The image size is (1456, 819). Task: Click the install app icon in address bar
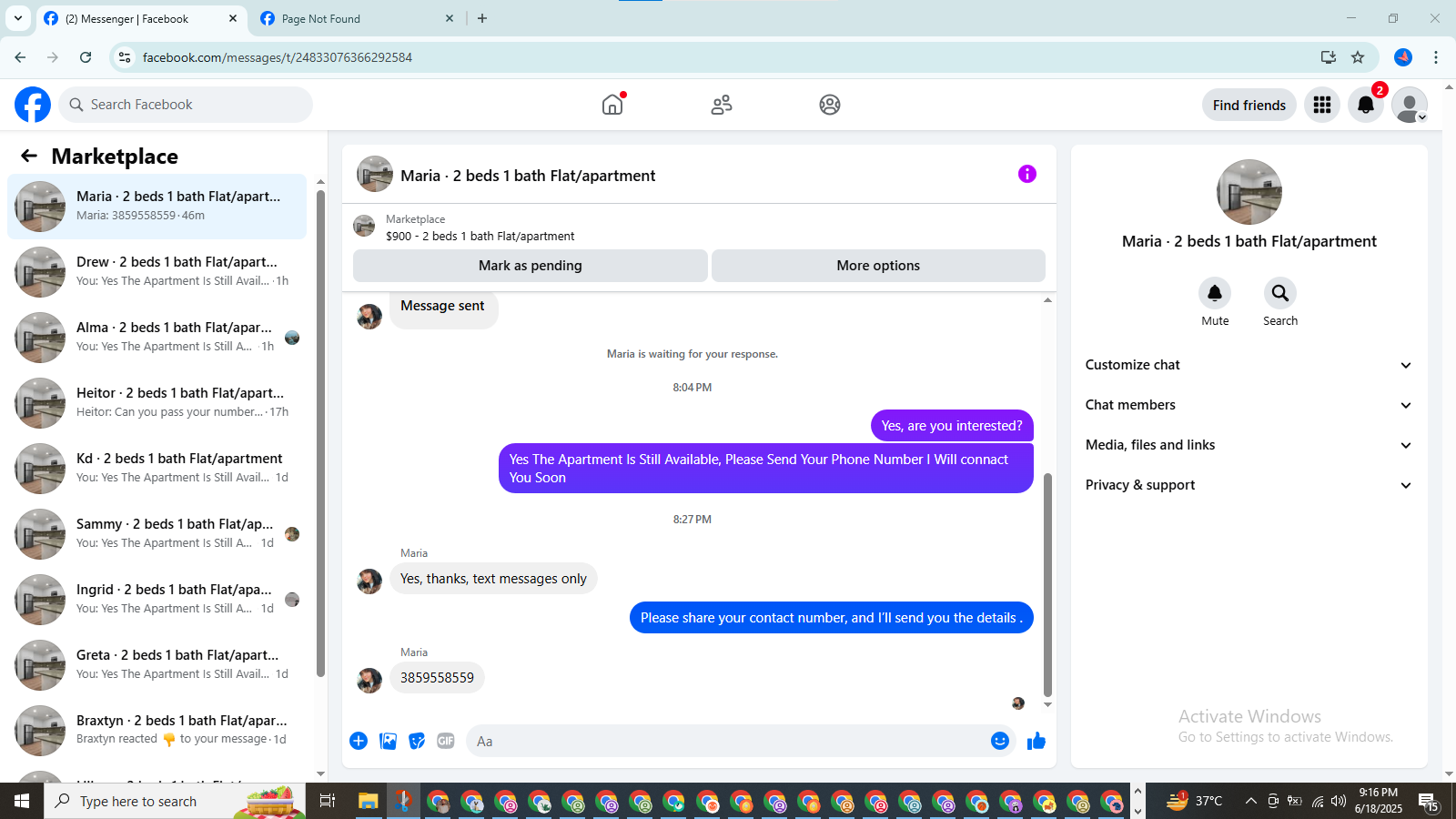pyautogui.click(x=1329, y=57)
